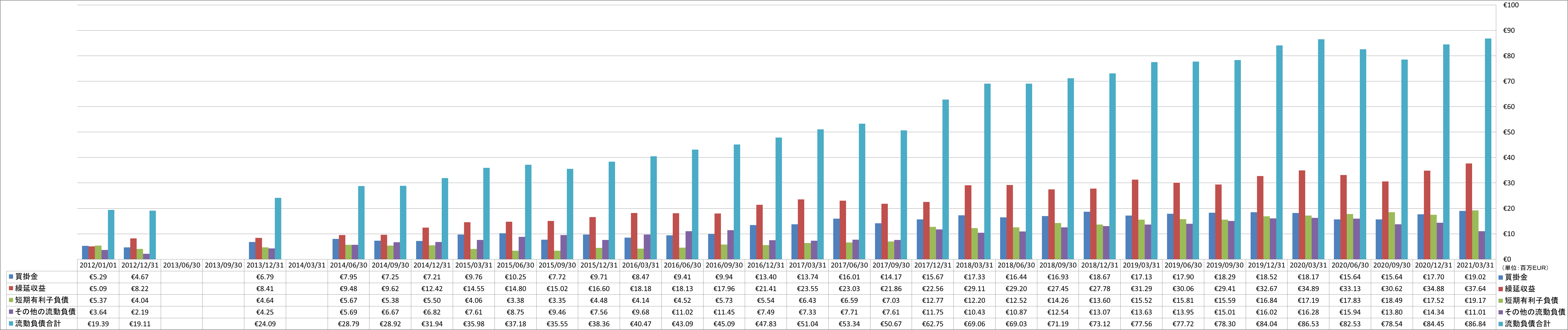
Task: Select the €73.12 total cell for 2018/12/31
Action: click(1099, 324)
